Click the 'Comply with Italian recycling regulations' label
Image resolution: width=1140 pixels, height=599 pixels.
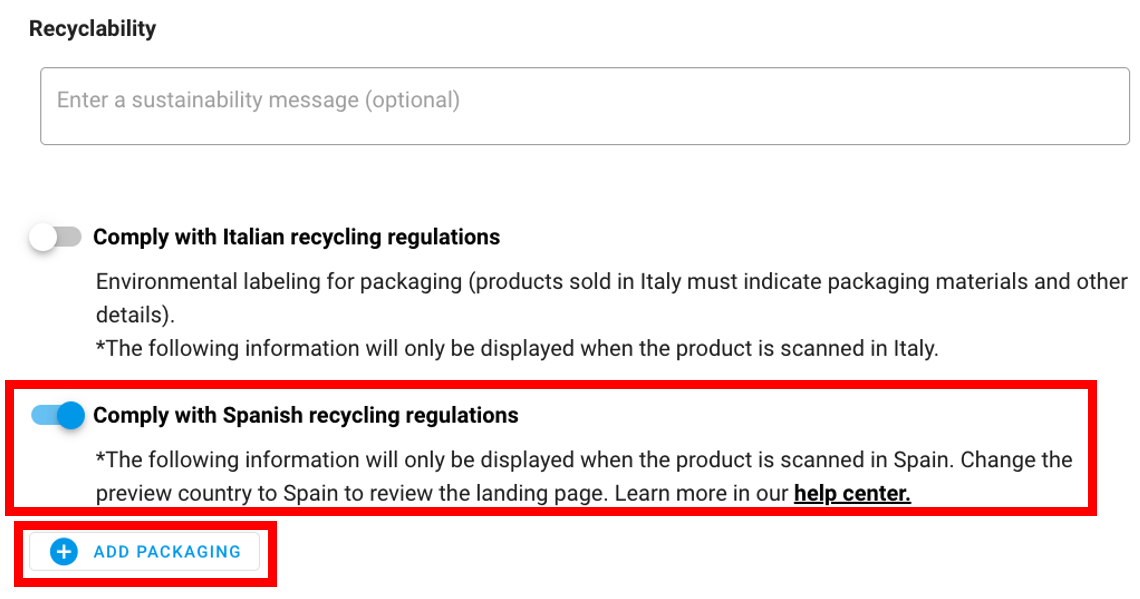point(296,238)
